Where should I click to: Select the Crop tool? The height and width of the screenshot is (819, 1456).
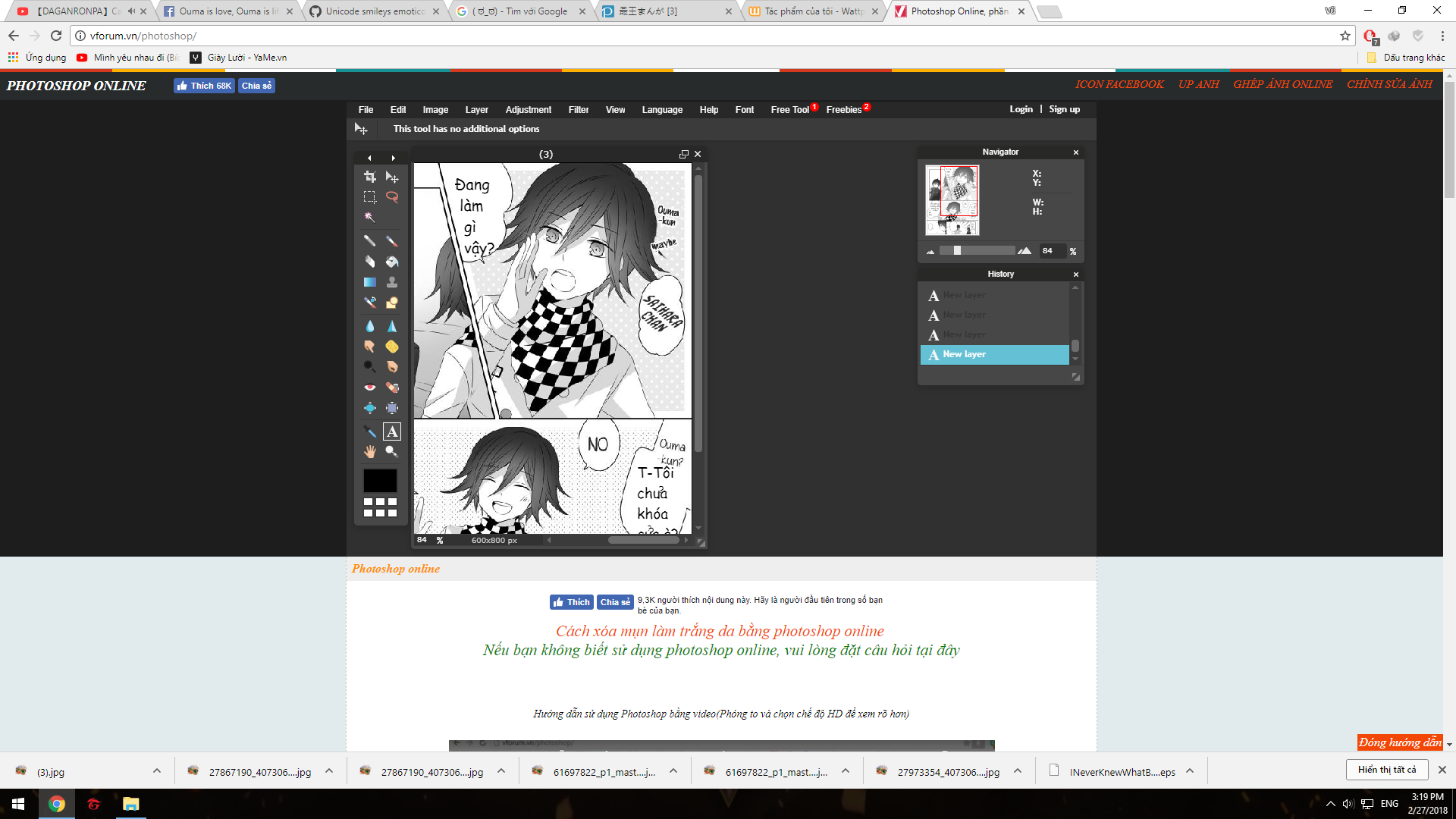pos(369,177)
